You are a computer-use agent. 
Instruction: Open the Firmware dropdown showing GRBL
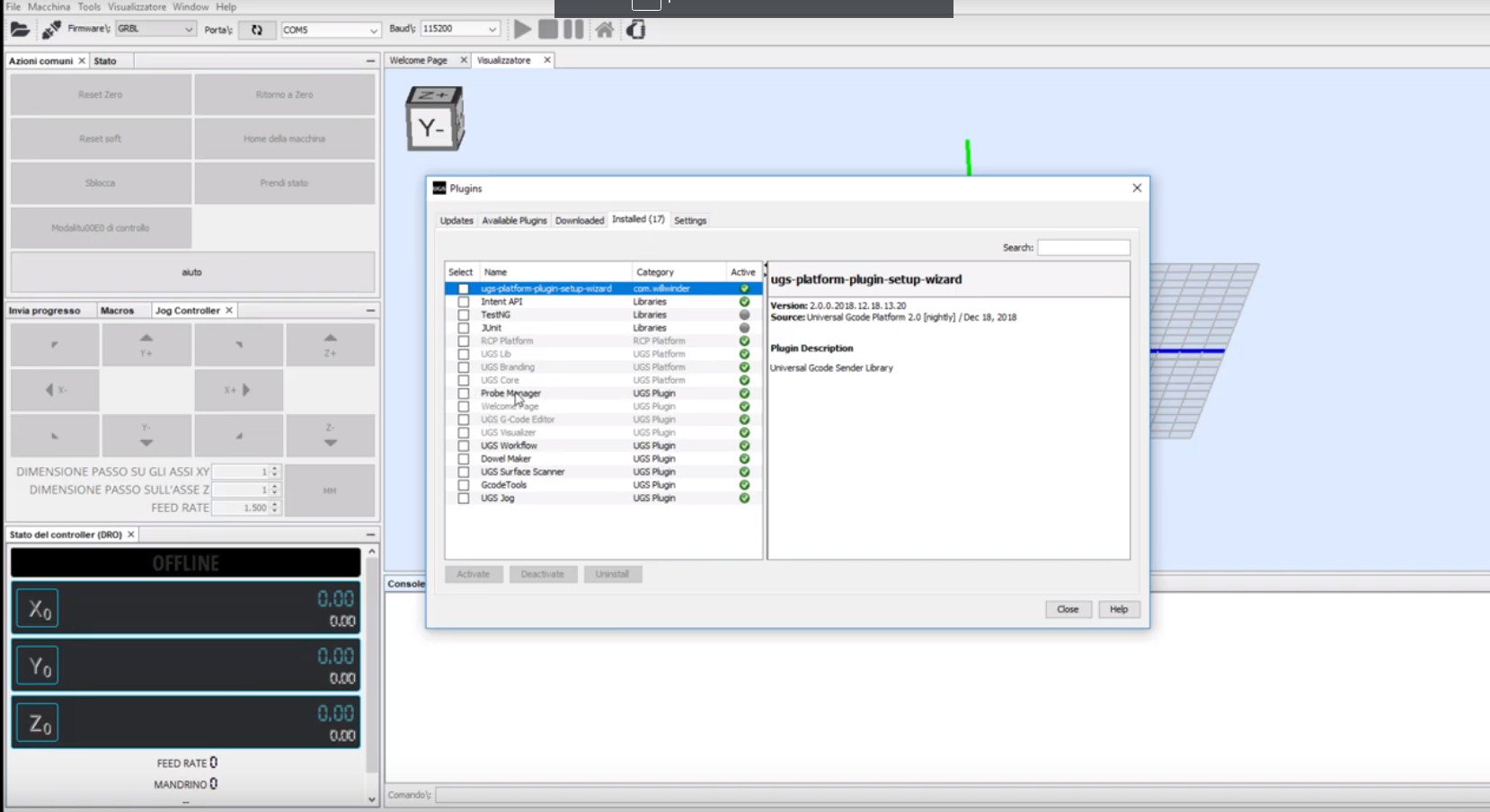pos(155,29)
